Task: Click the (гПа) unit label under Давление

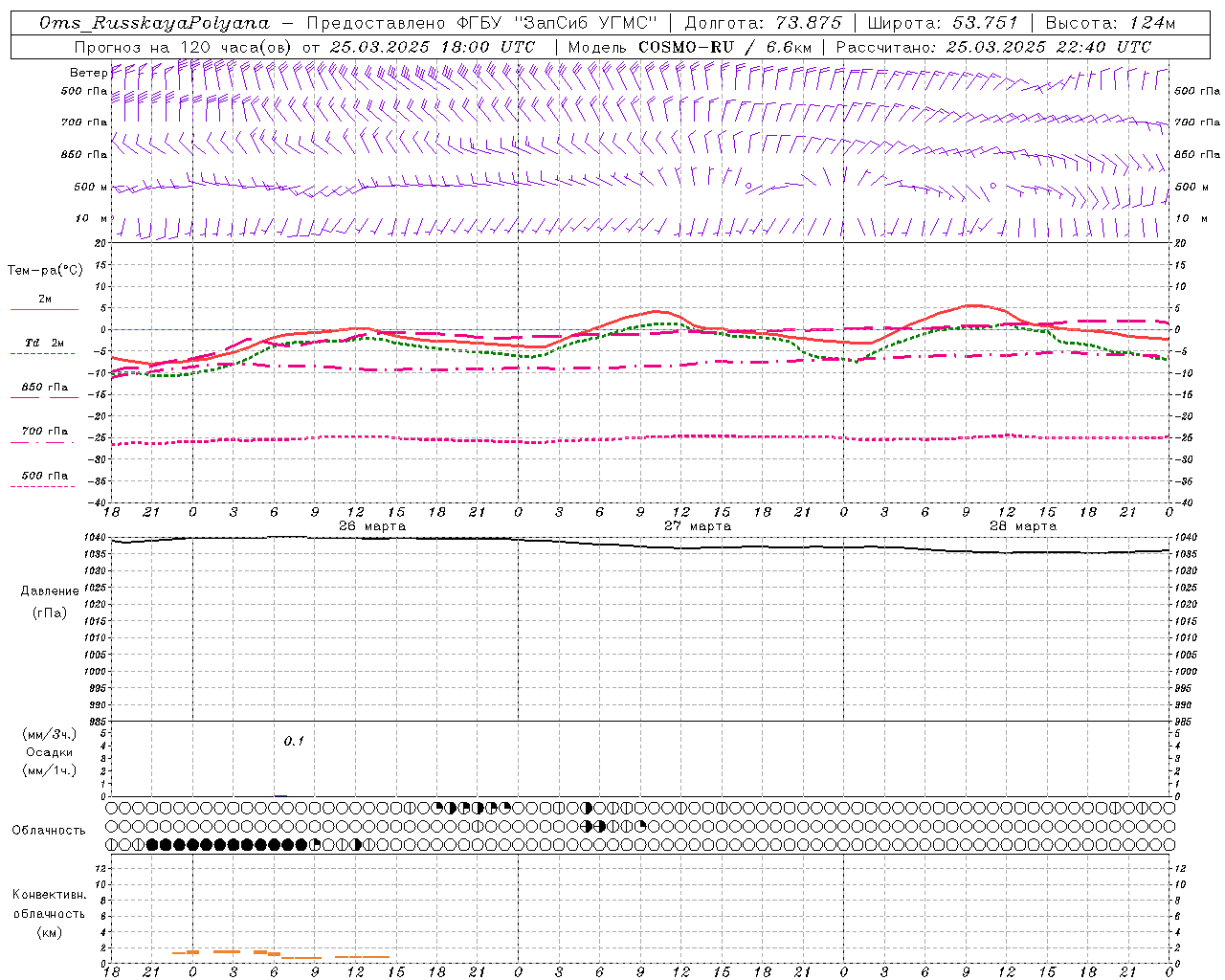Action: [x=50, y=613]
